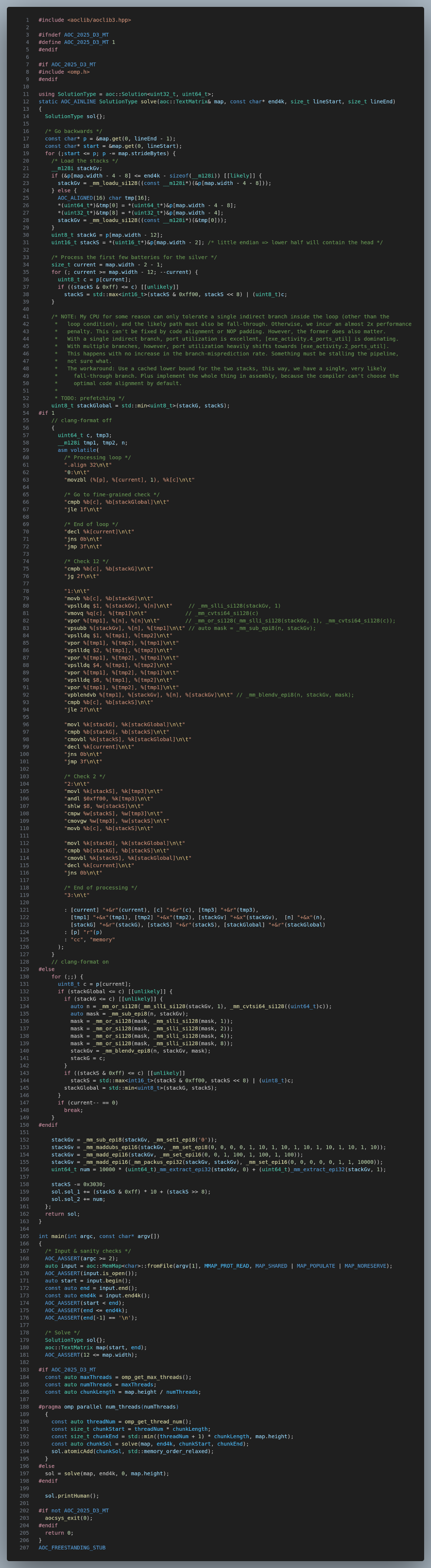This screenshot has width=431, height=1568.
Task: Click the 'movzbl' instruction line
Action: coord(130,480)
